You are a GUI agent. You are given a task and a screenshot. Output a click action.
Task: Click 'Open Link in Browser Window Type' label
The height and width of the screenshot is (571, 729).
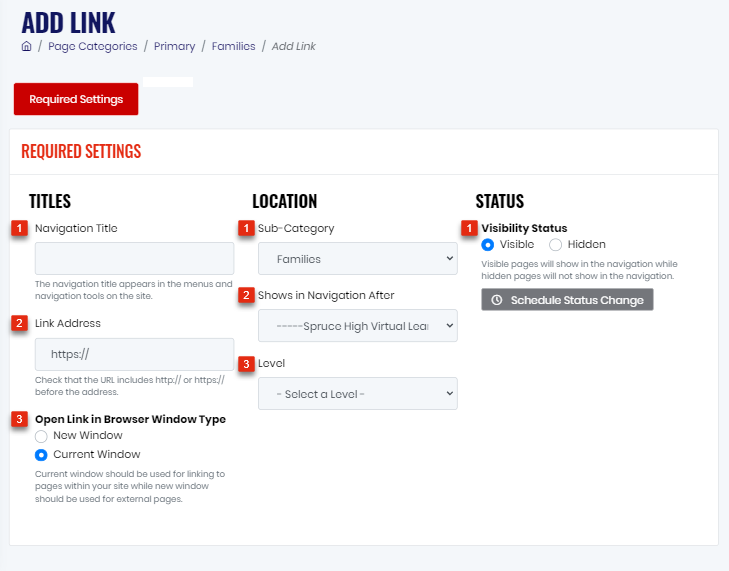(x=130, y=419)
